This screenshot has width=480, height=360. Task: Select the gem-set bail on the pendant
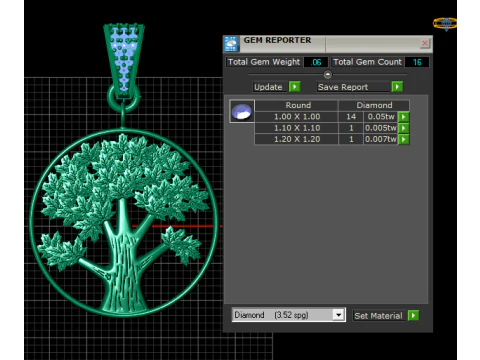(124, 62)
